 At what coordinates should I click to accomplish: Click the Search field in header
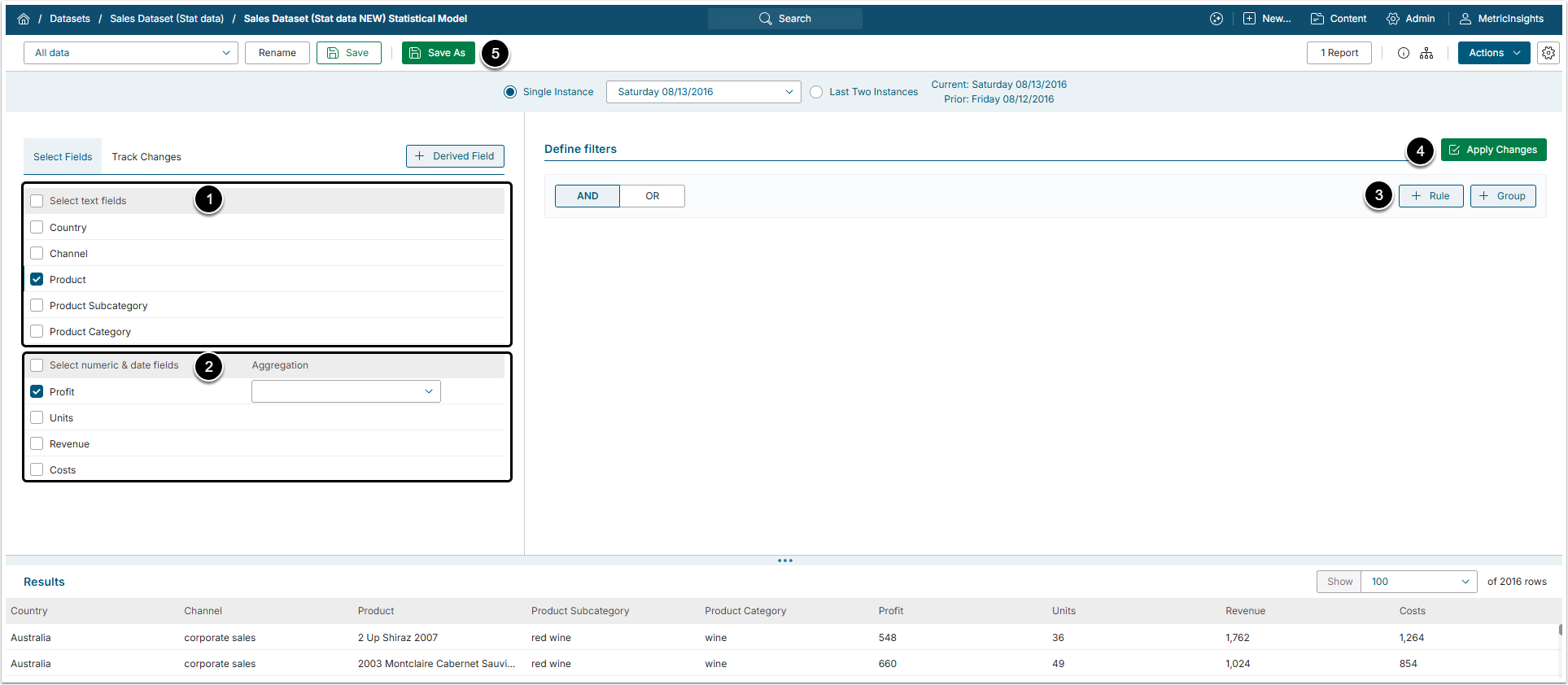coord(784,19)
